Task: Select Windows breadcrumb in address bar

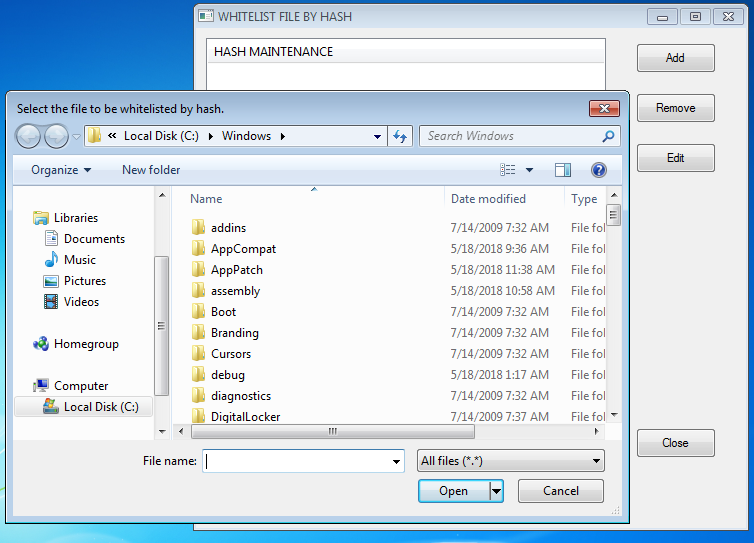Action: 246,136
